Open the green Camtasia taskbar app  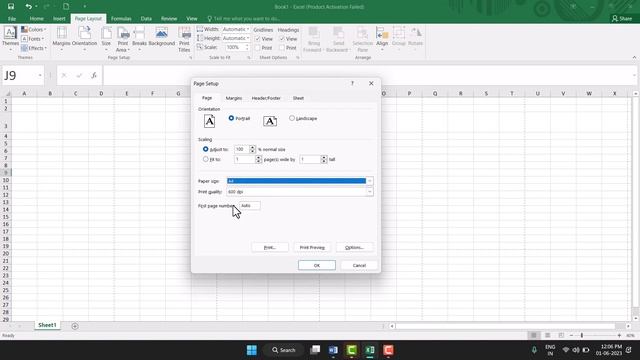pos(351,350)
